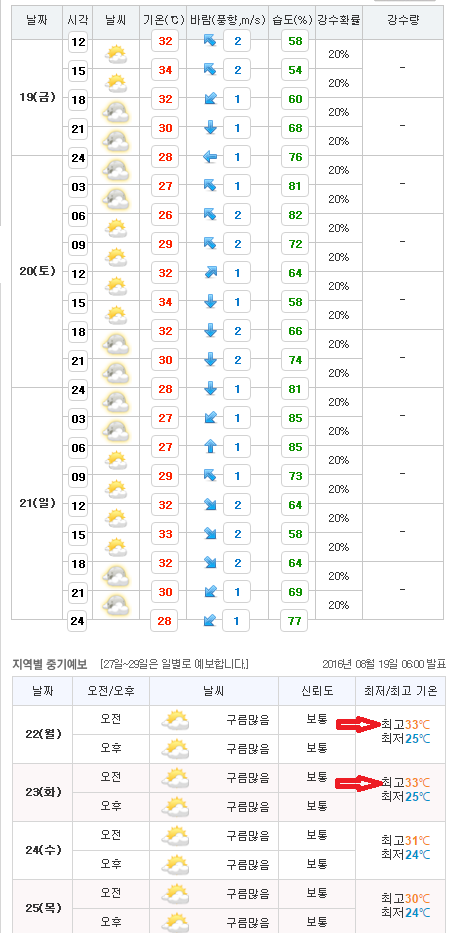Click the 강수확률 column header
The width and height of the screenshot is (451, 933).
coord(339,20)
